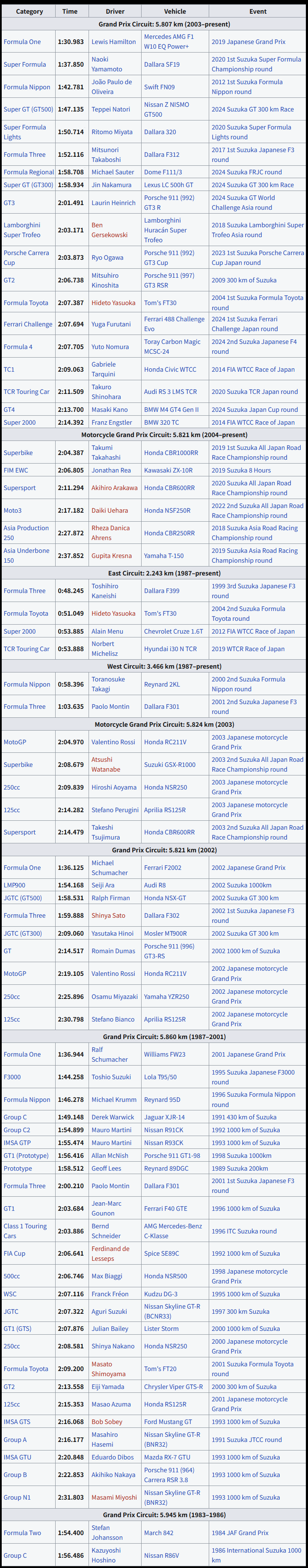Viewport: 308px width, 1568px height.
Task: Open the Porsche Carrera Cup category link
Action: (26, 258)
